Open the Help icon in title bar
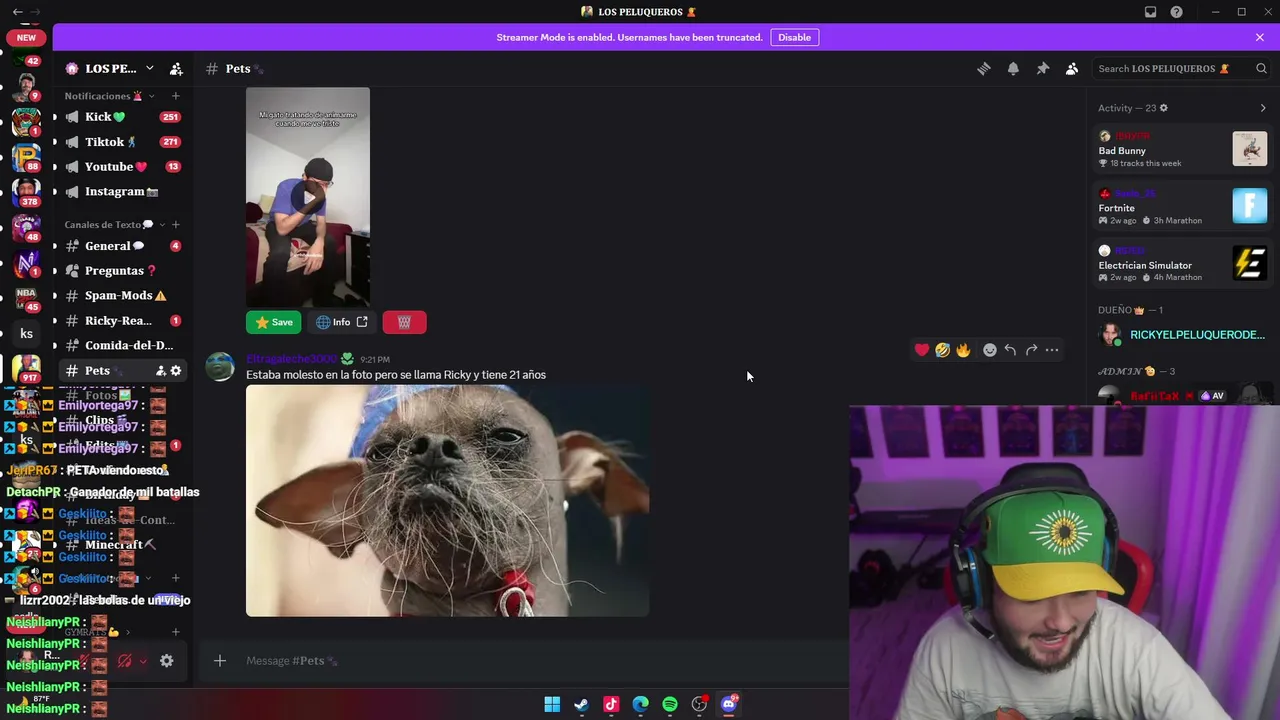 (1177, 12)
